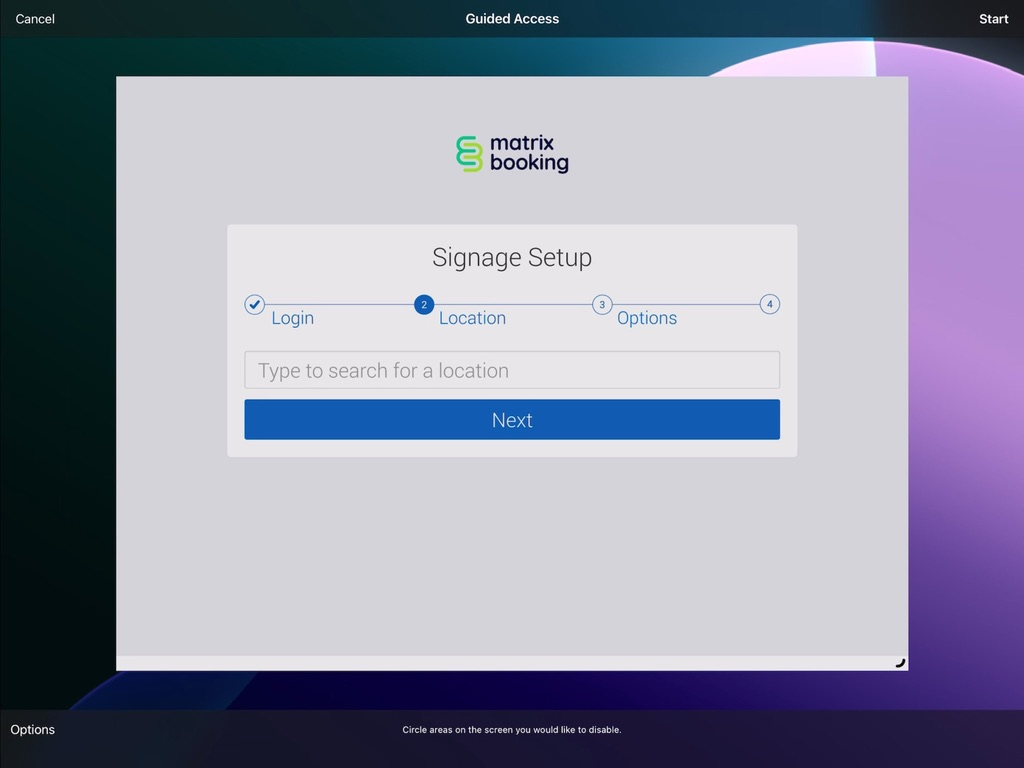Image resolution: width=1024 pixels, height=768 pixels.
Task: Cancel Guided Access setup
Action: click(x=34, y=18)
